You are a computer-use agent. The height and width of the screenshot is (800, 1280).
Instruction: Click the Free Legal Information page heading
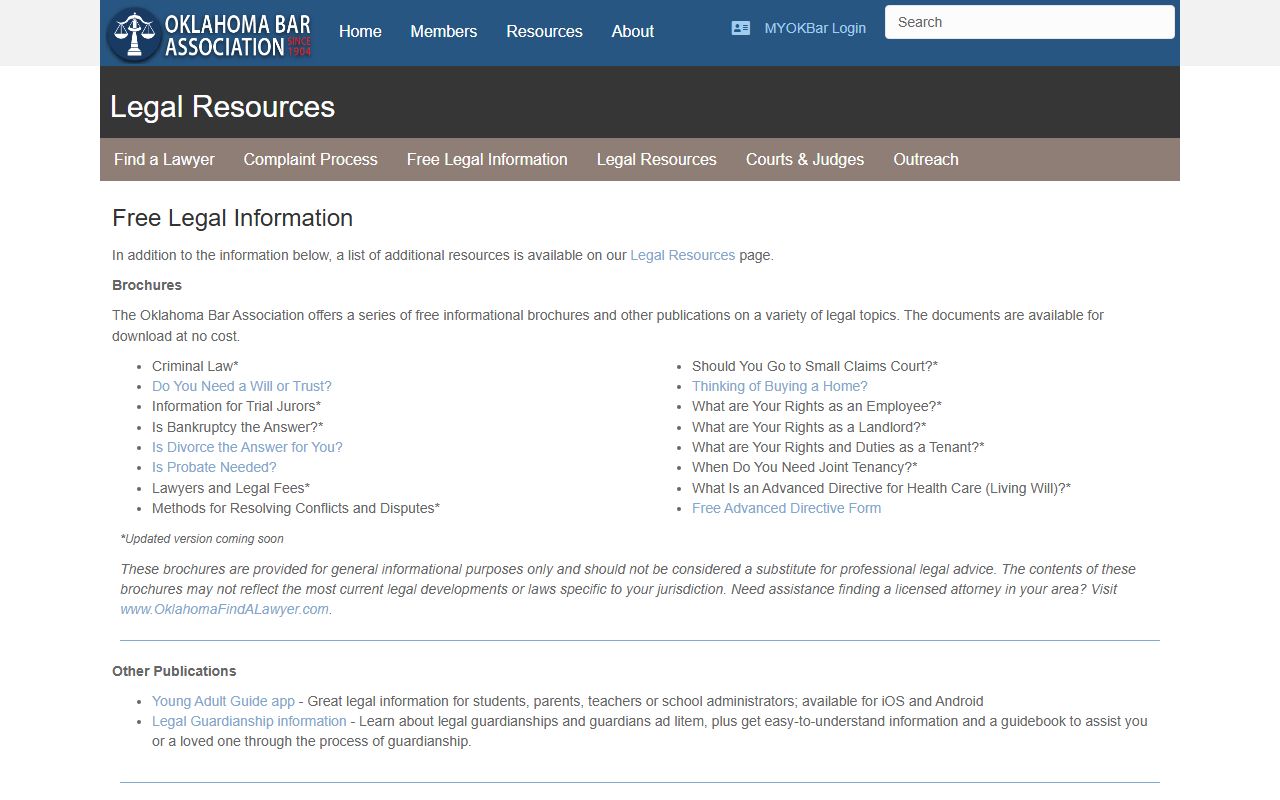point(232,218)
